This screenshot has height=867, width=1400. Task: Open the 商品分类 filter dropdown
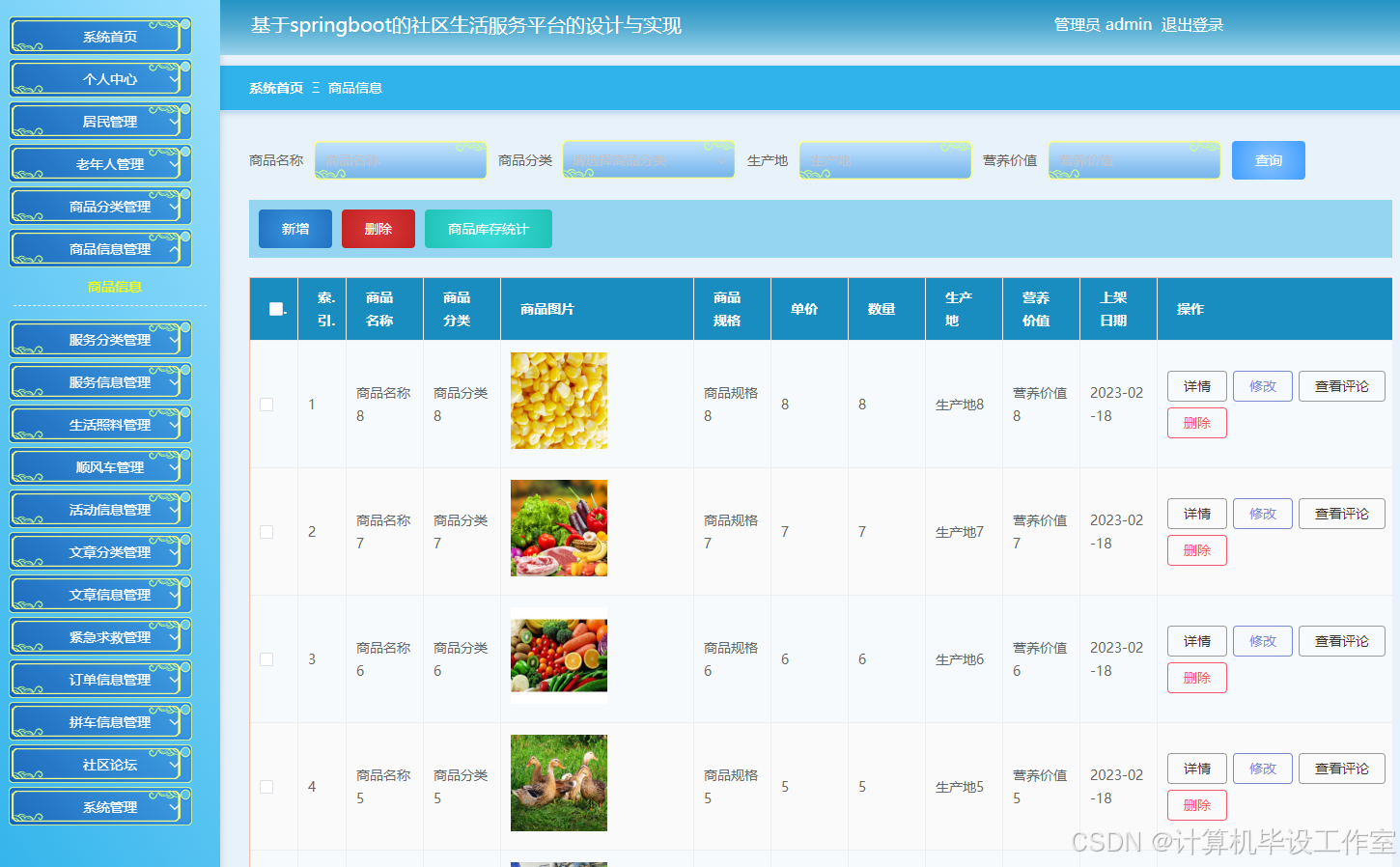[649, 160]
